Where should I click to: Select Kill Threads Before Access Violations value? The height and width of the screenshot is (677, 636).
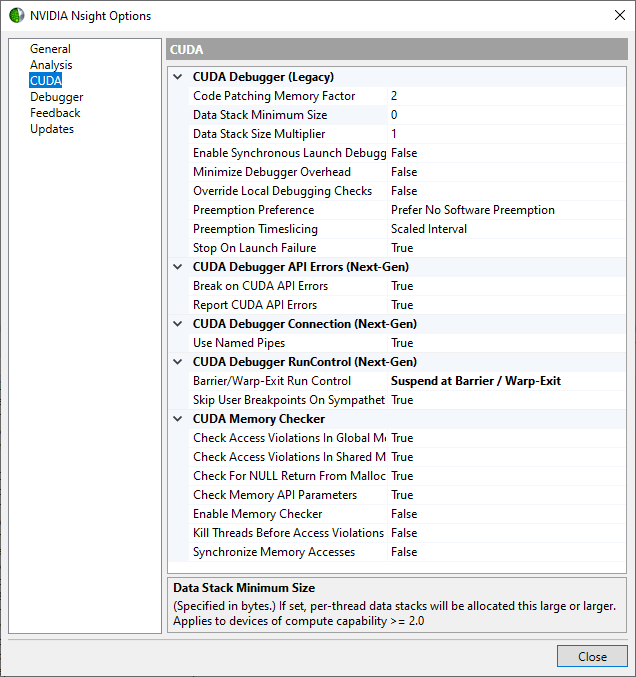tap(506, 533)
